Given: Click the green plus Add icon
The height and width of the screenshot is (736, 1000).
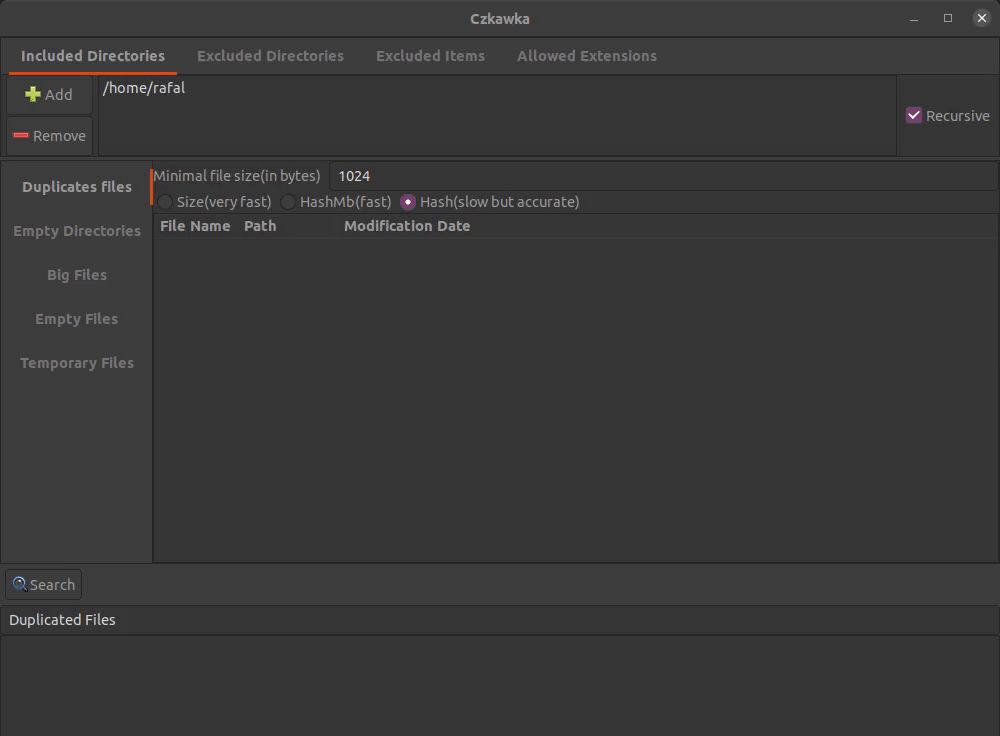Looking at the screenshot, I should 33,94.
